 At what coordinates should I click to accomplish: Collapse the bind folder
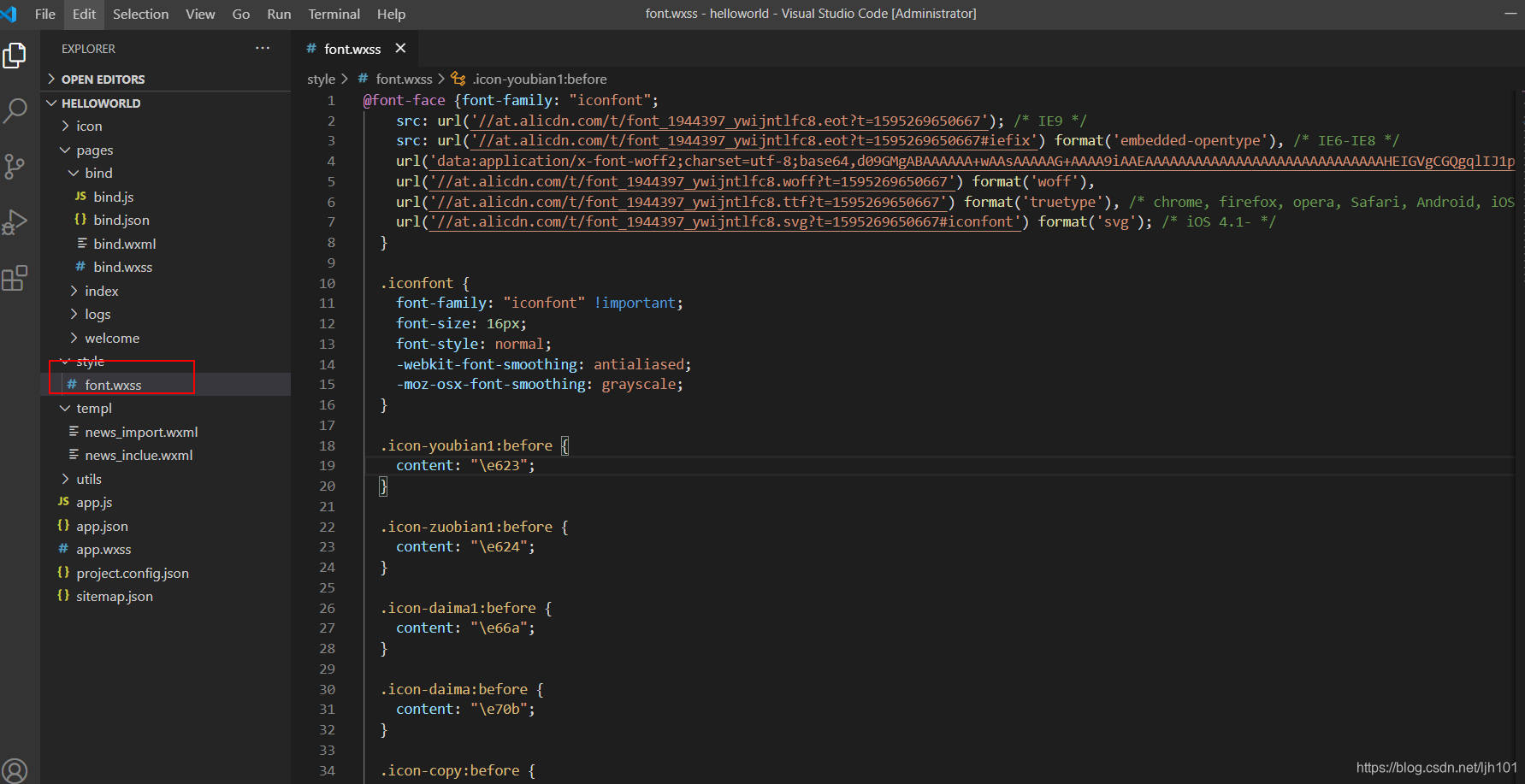click(x=98, y=173)
